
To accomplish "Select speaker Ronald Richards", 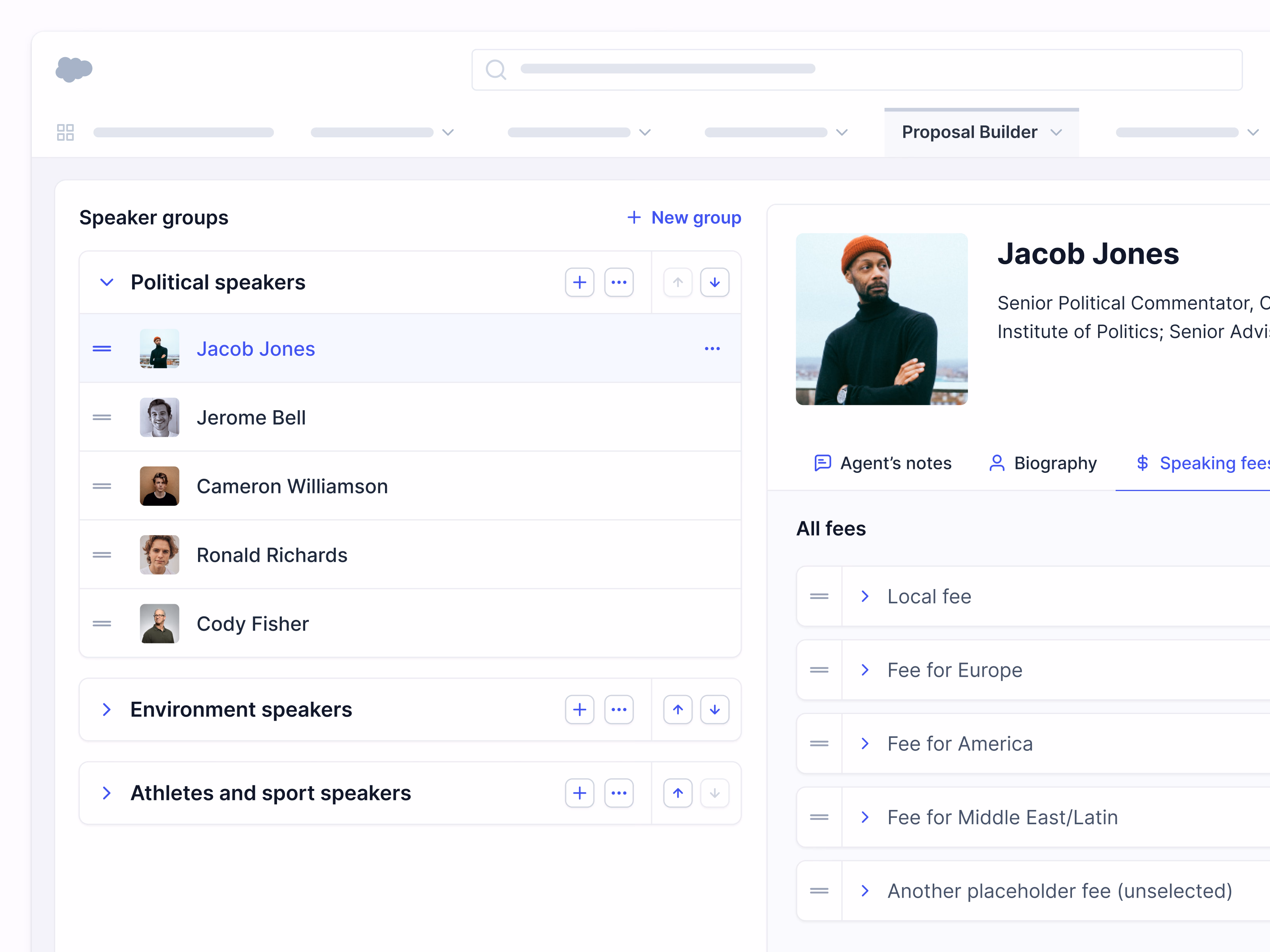I will [x=410, y=555].
